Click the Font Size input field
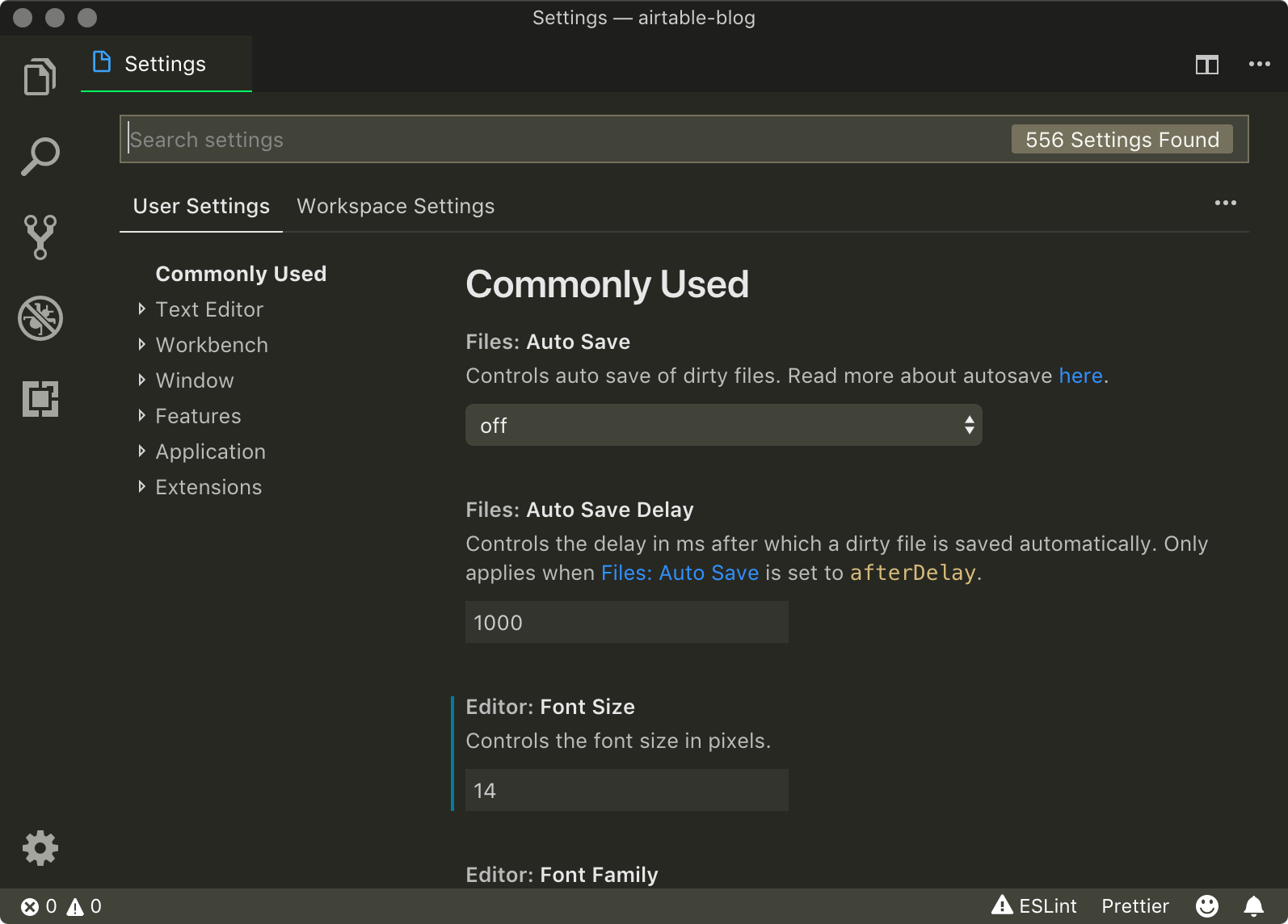The image size is (1288, 924). (626, 790)
